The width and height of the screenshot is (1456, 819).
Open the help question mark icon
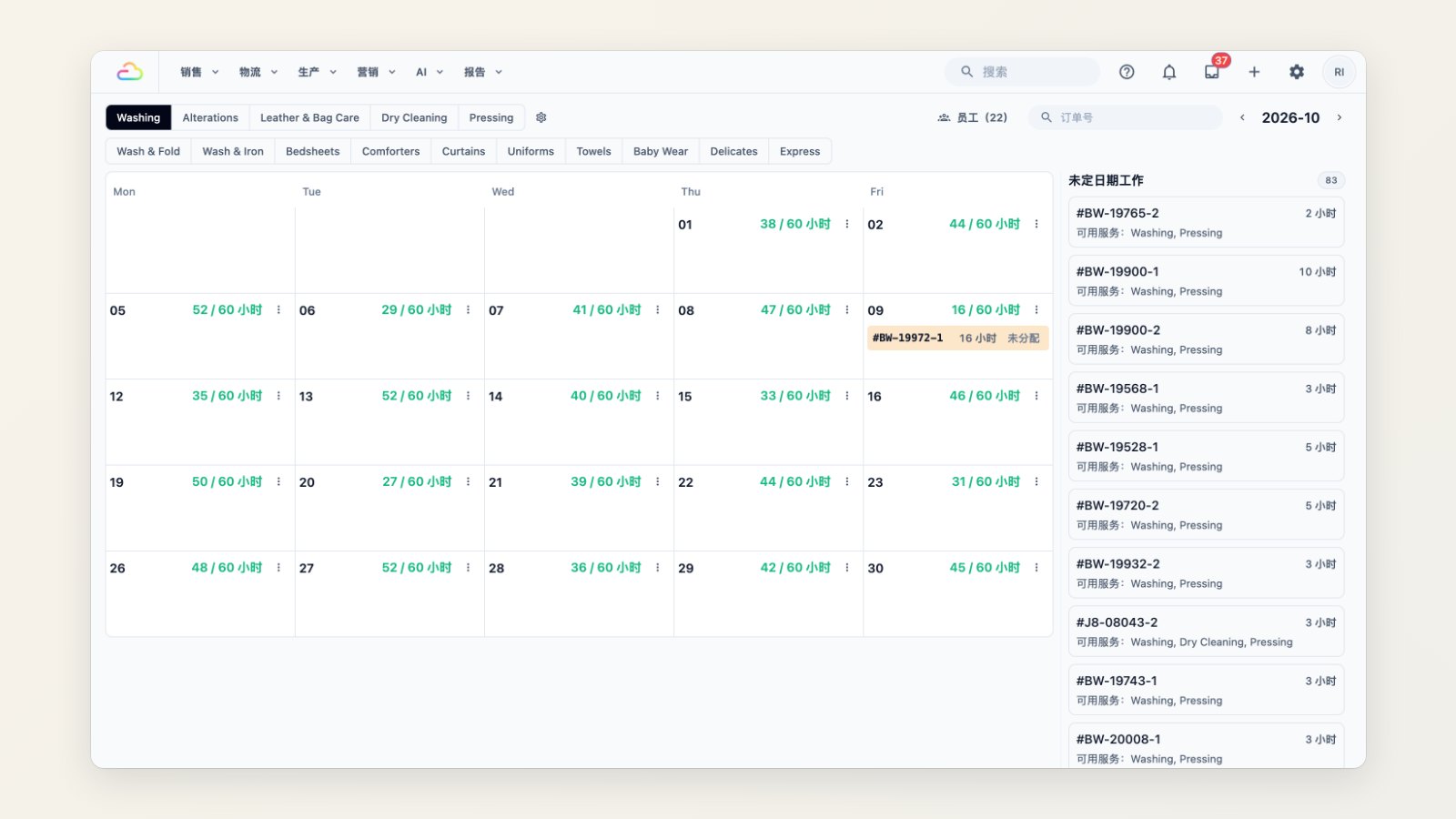tap(1127, 72)
